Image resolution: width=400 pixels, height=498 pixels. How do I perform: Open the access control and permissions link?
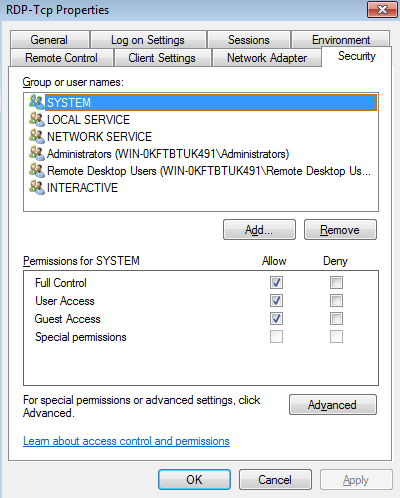point(126,441)
